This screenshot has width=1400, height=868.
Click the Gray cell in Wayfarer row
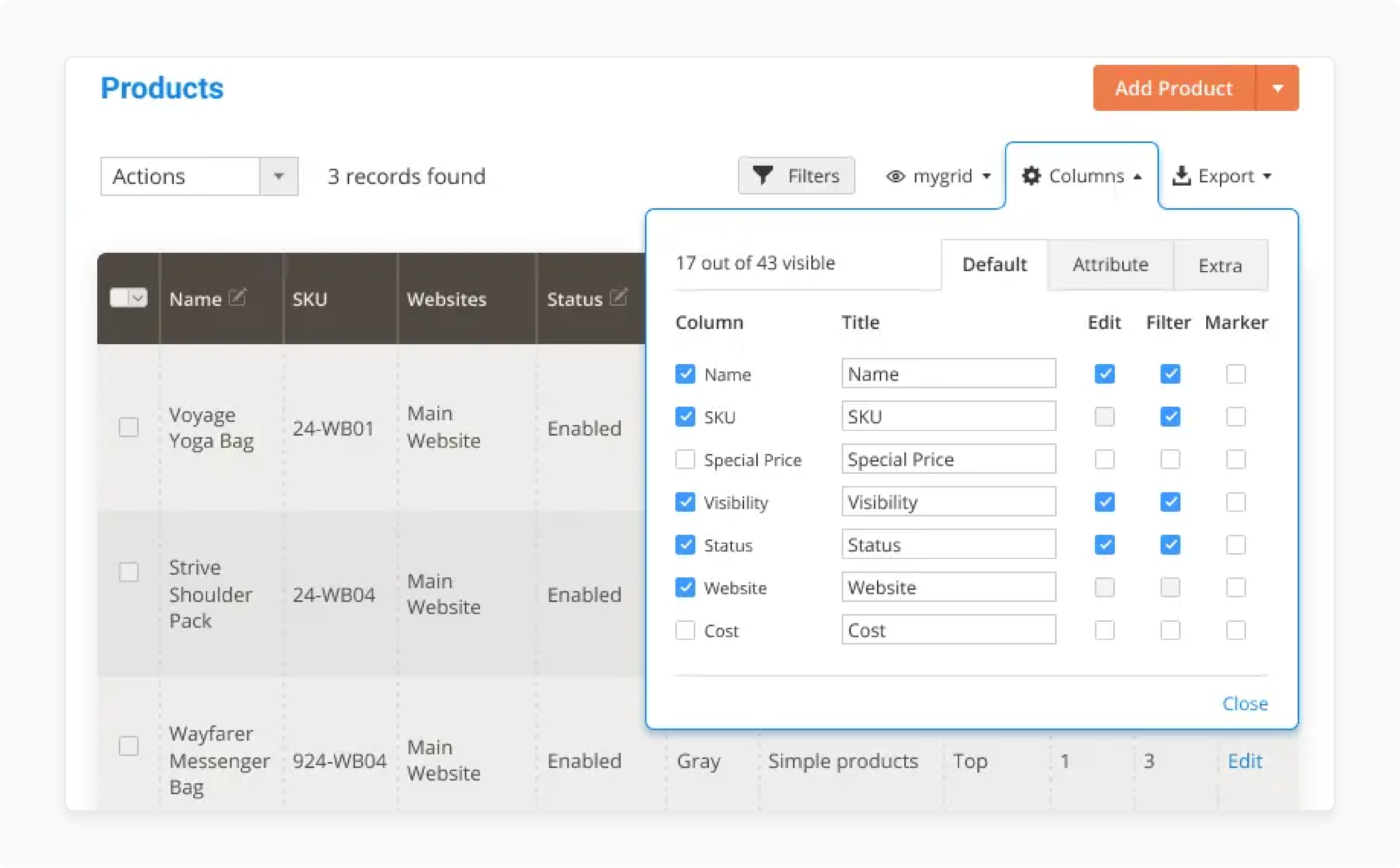(x=698, y=761)
